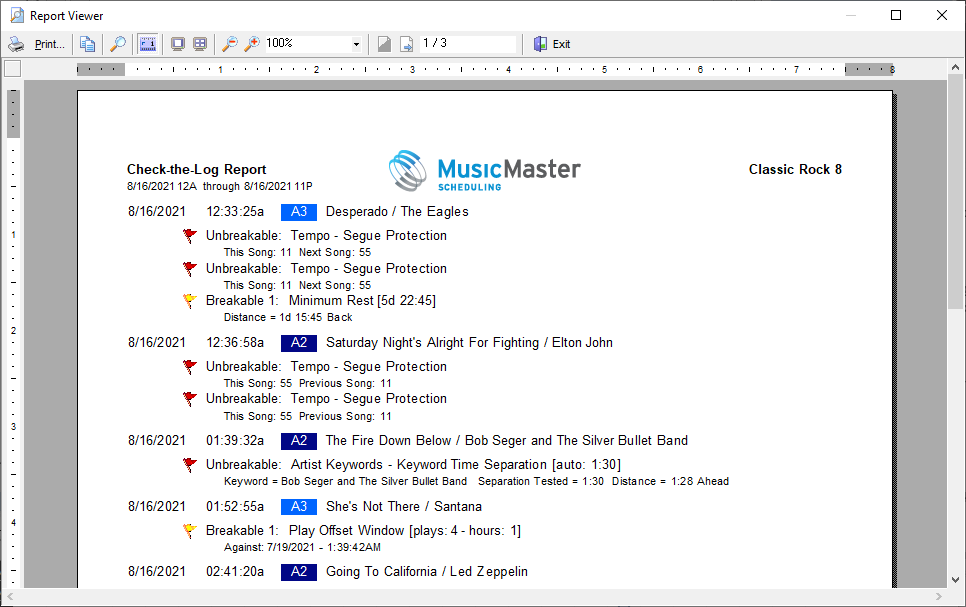Select time '02:41:20a' text
The width and height of the screenshot is (966, 607).
235,572
